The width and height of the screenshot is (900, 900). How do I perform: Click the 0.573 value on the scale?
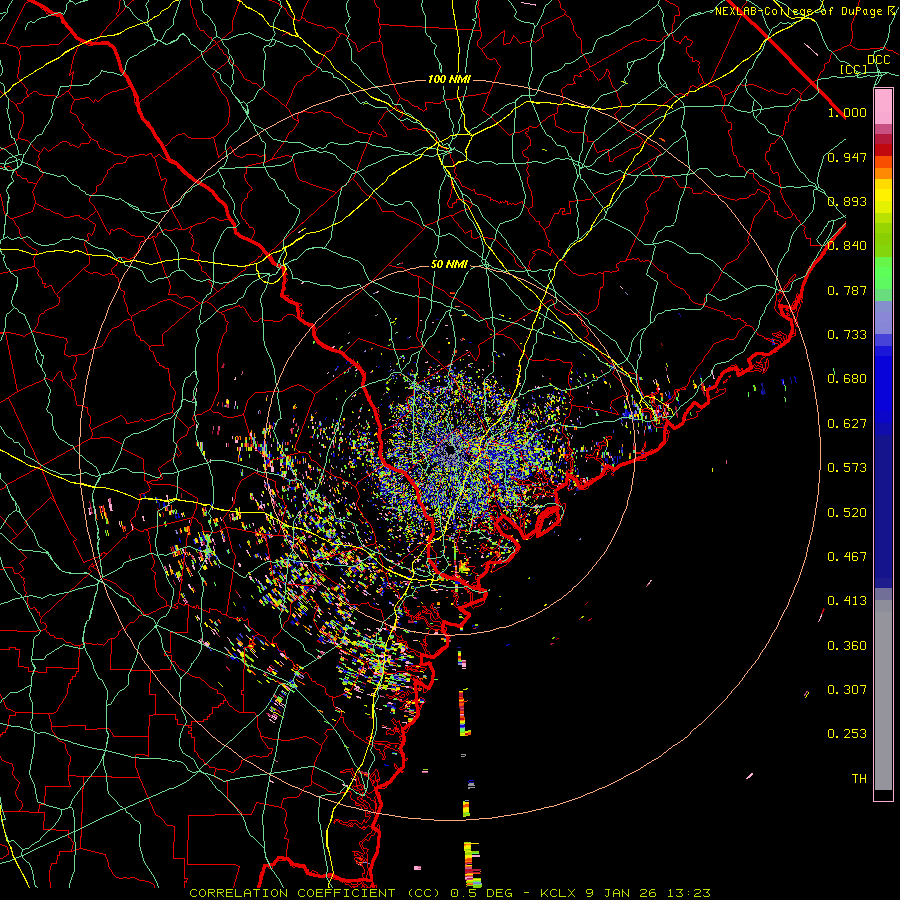(x=847, y=468)
